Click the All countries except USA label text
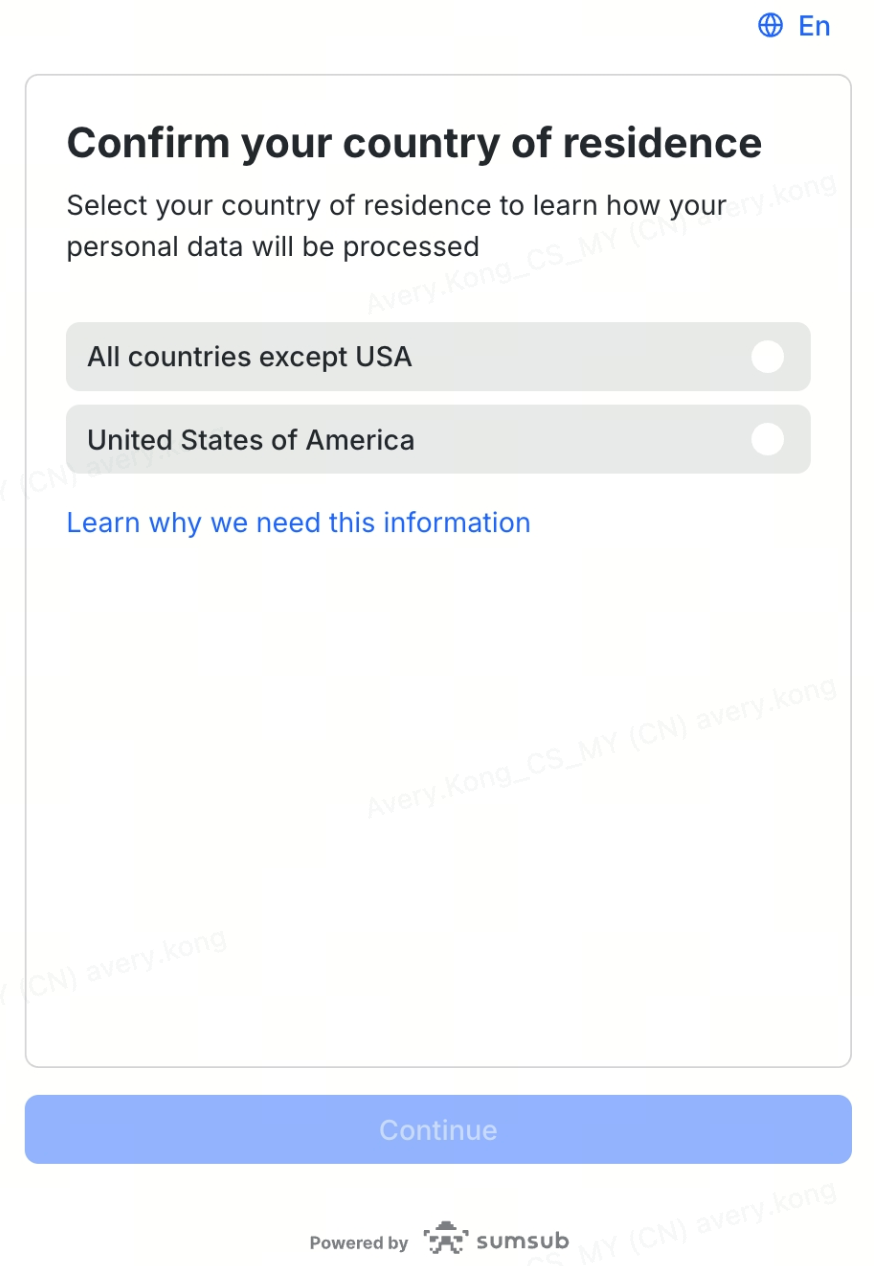874x1266 pixels. coord(249,357)
